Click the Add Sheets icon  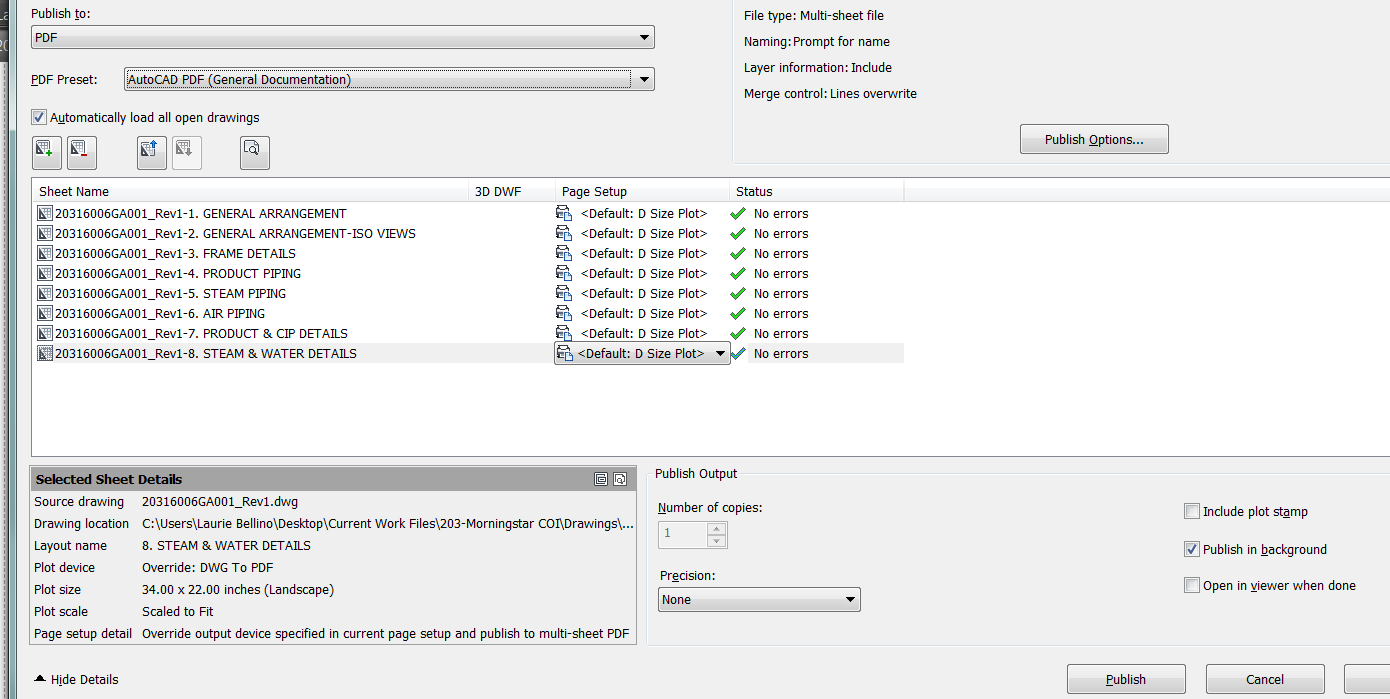point(46,152)
